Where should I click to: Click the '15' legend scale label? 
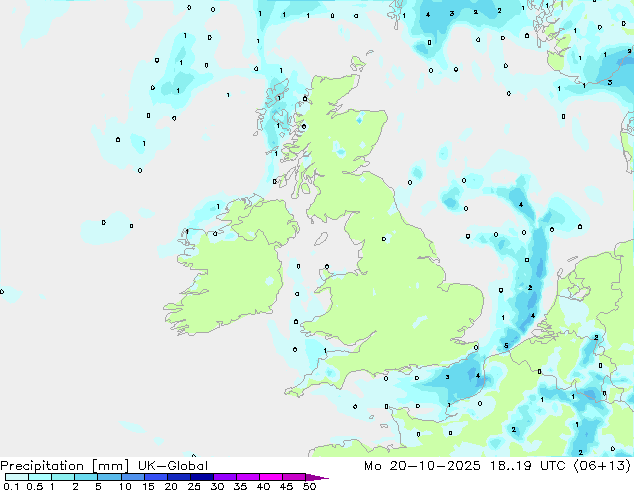tap(148, 486)
